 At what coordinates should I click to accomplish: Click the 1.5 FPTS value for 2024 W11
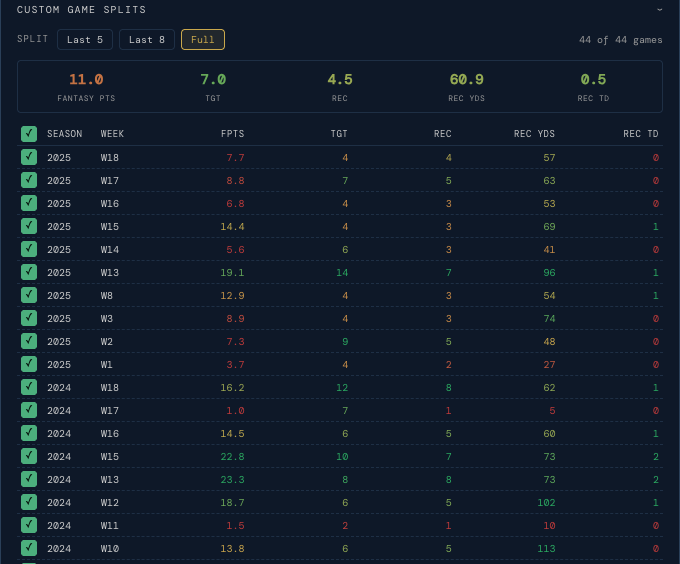[x=235, y=525]
